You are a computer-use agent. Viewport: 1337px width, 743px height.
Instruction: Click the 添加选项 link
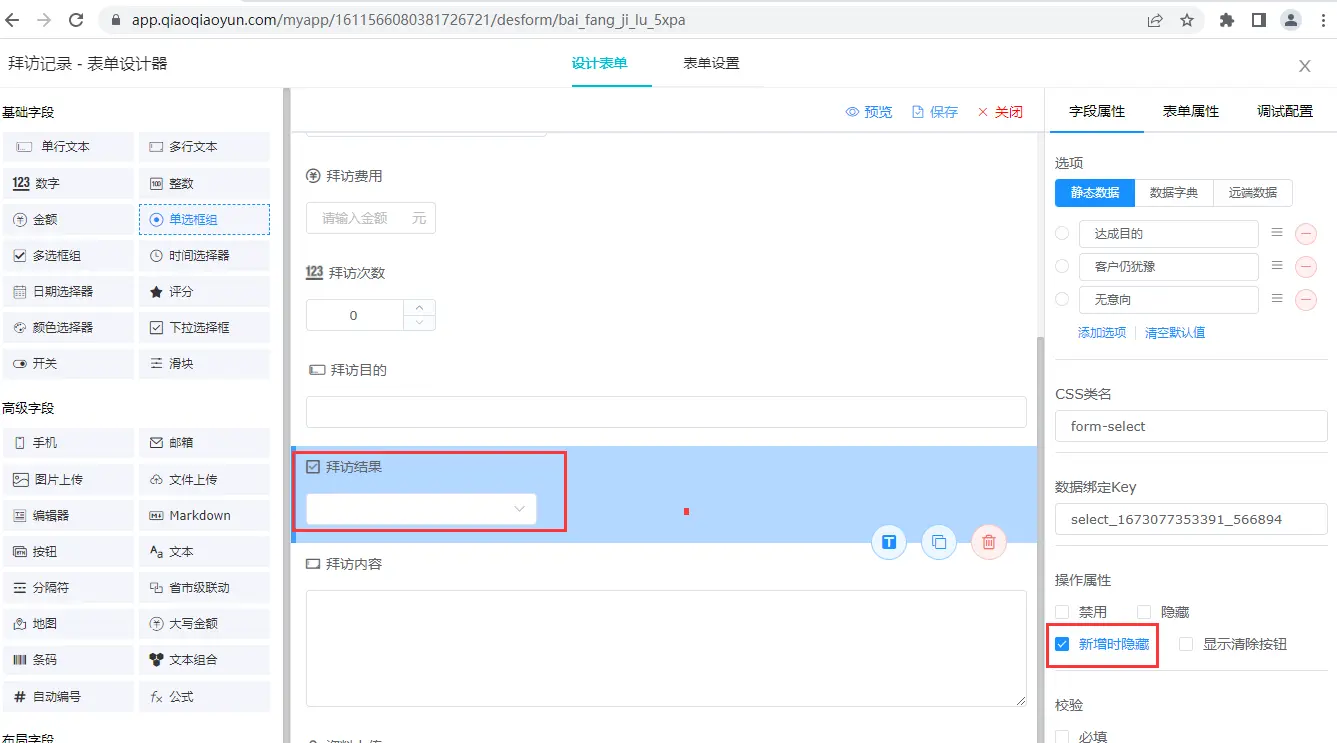(1102, 332)
